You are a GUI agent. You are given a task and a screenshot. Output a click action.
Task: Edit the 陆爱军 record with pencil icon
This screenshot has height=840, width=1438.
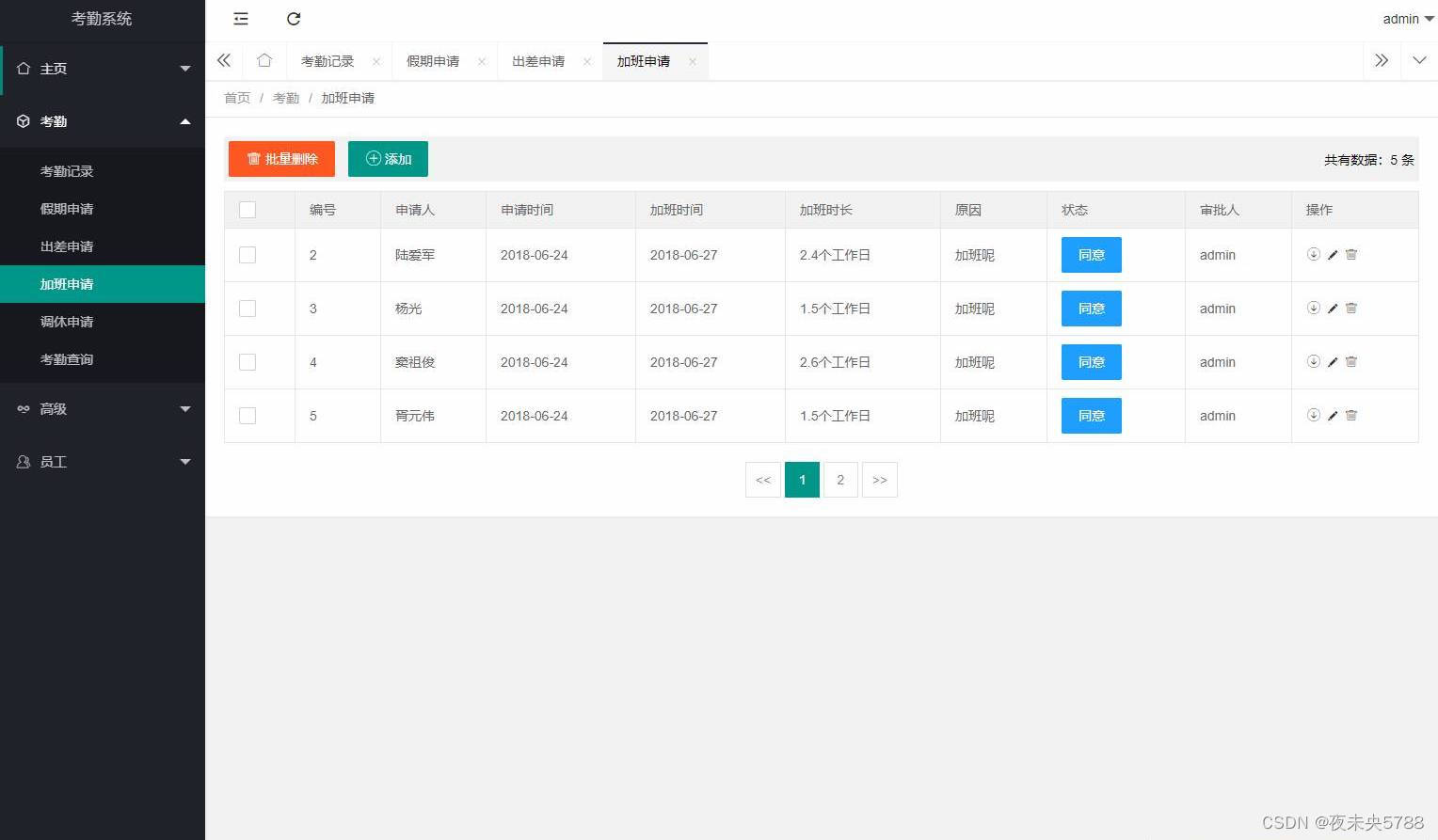(1333, 255)
